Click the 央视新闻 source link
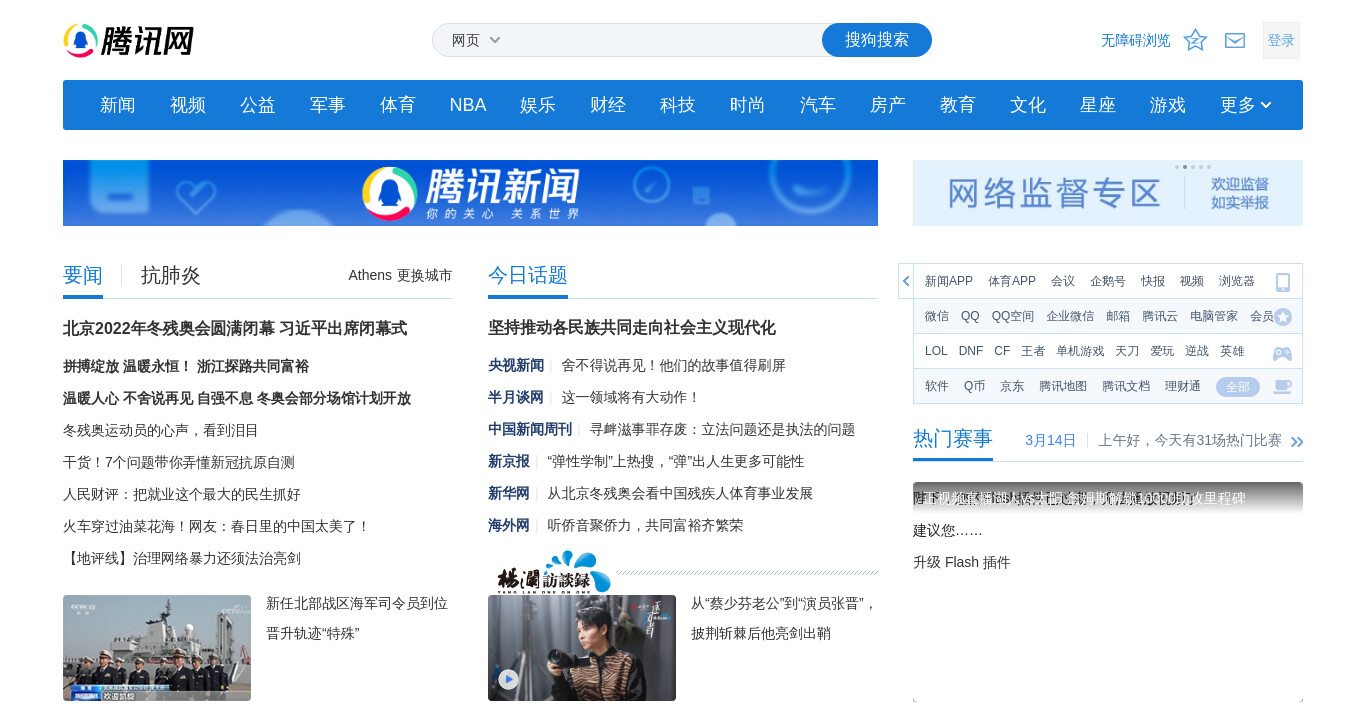Image resolution: width=1366 pixels, height=728 pixels. tap(516, 365)
